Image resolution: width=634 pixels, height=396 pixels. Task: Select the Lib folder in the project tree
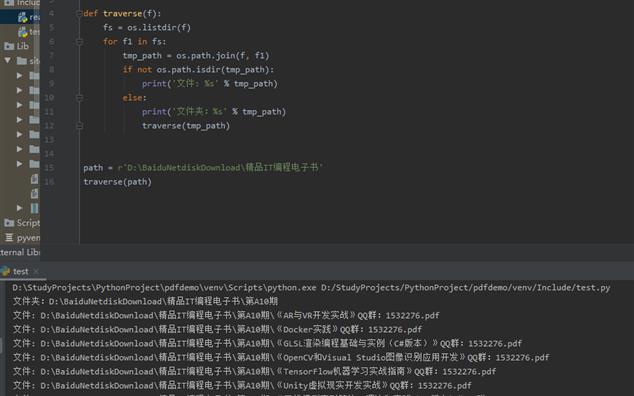pos(17,46)
